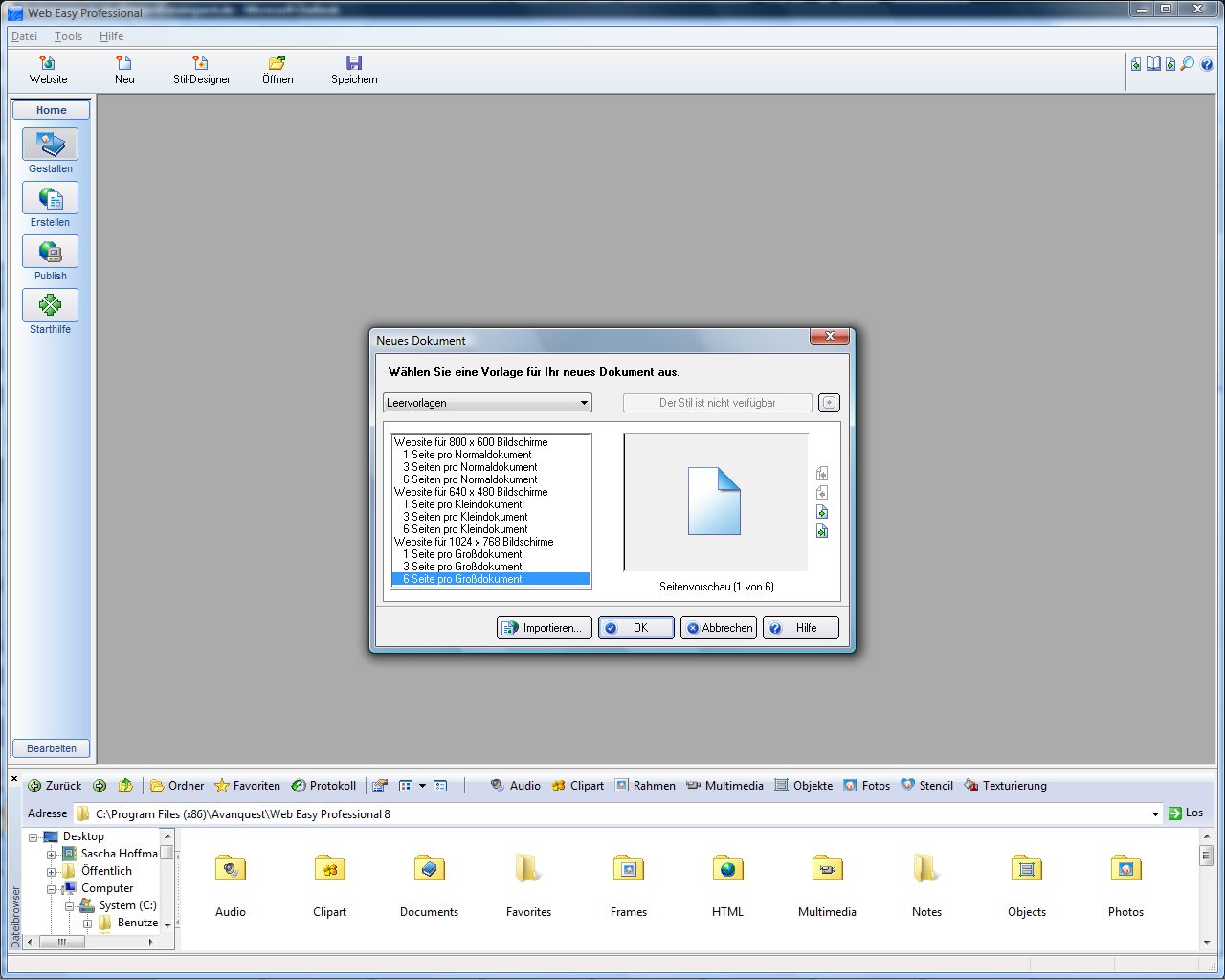Open the Publish sidebar icon
The image size is (1225, 980).
click(50, 253)
